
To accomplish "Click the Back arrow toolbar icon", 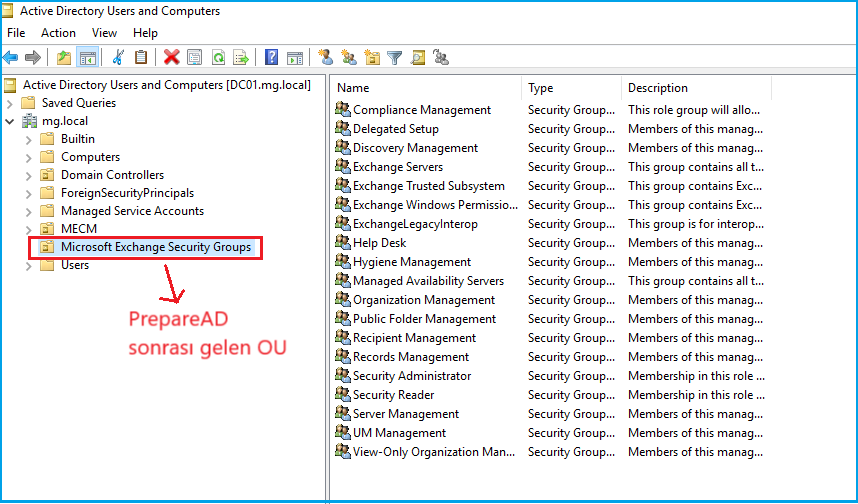I will [11, 58].
